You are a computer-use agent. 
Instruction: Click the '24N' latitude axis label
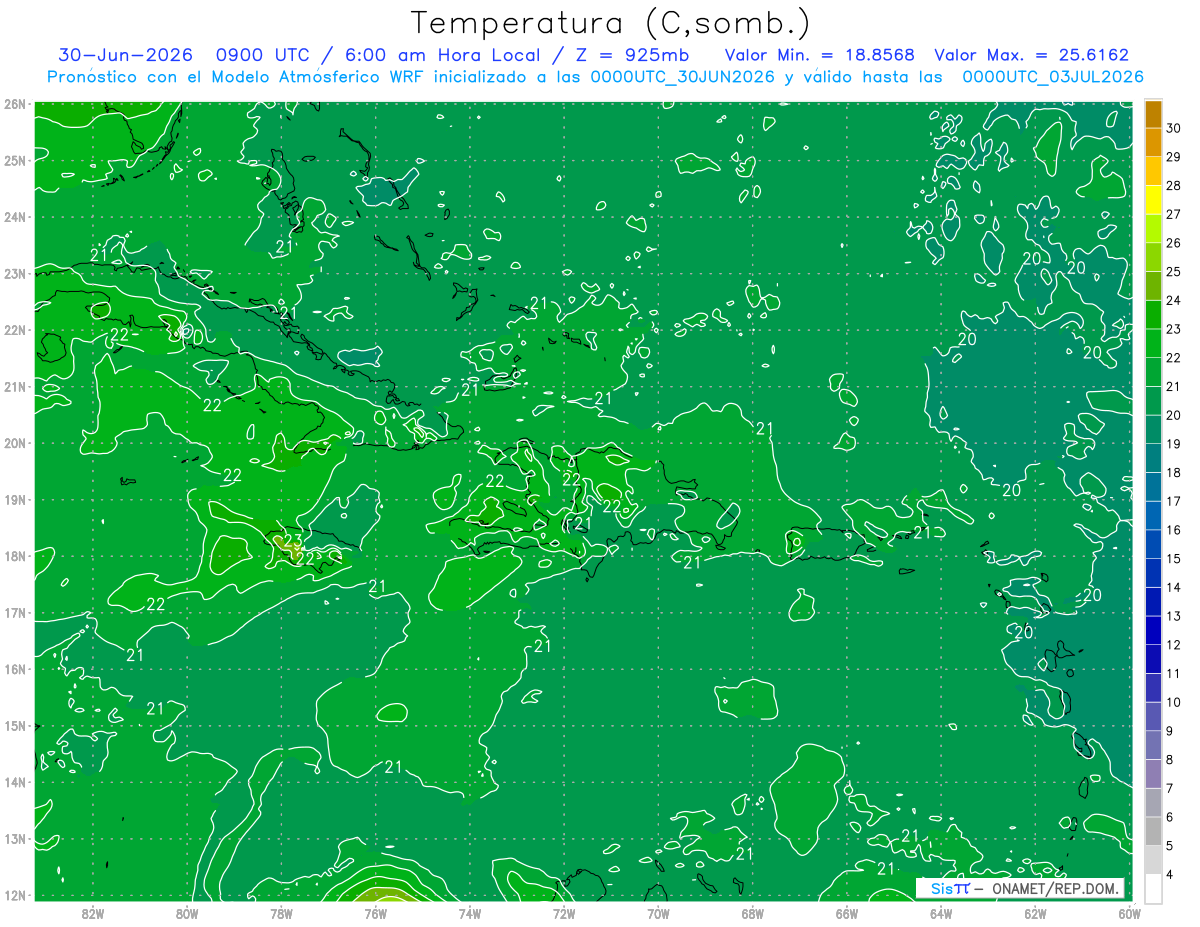[x=15, y=217]
